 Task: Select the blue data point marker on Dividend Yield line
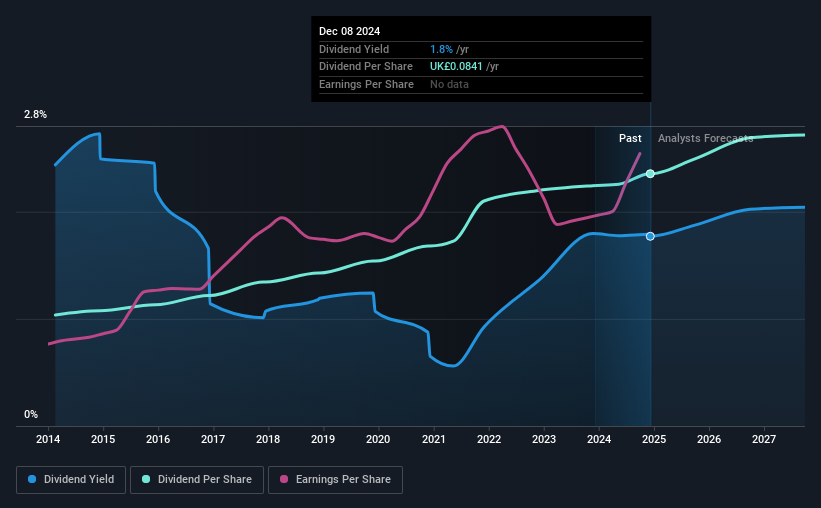pyautogui.click(x=650, y=236)
